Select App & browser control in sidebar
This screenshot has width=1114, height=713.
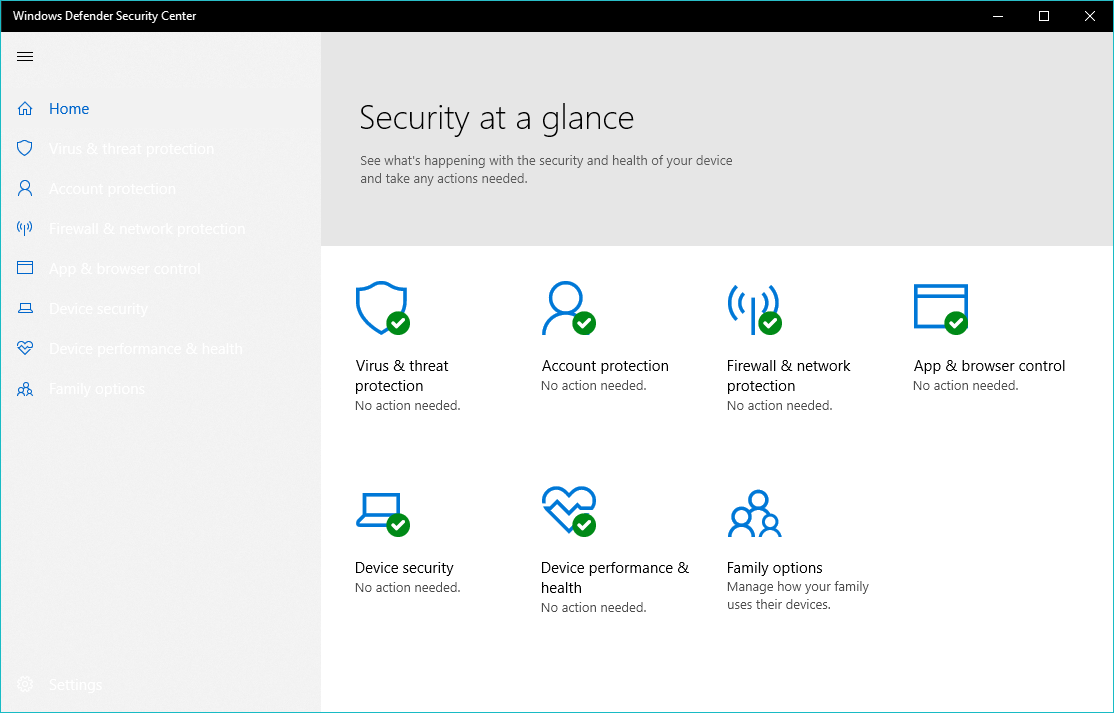(x=125, y=269)
